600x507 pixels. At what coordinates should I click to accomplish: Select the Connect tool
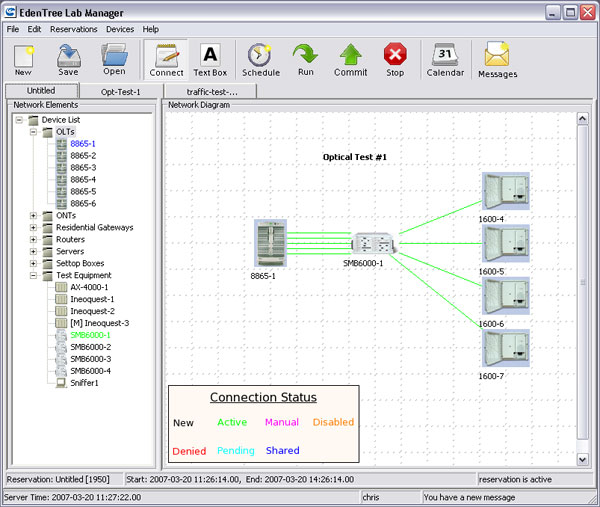[x=166, y=59]
